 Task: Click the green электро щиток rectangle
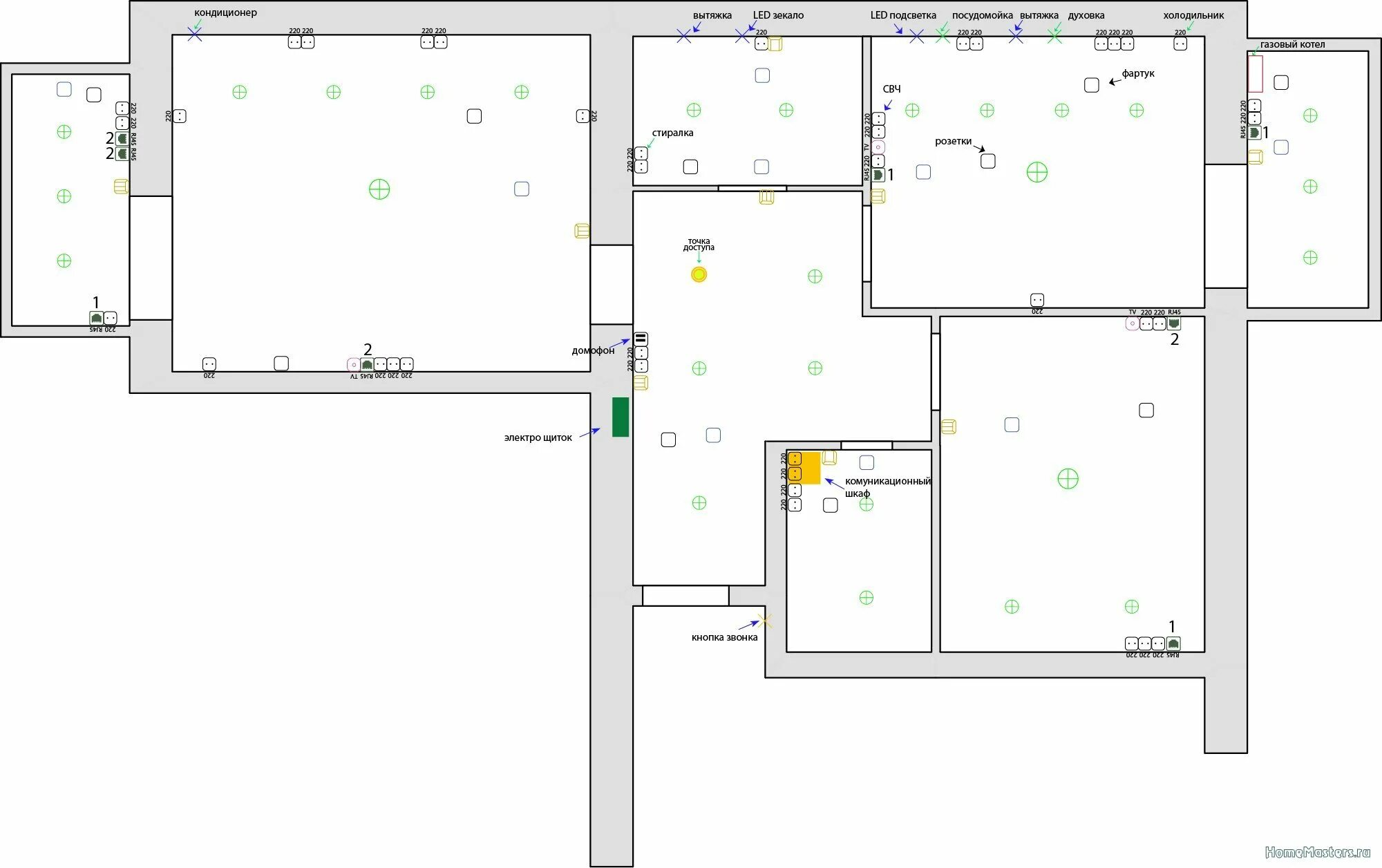click(x=621, y=417)
